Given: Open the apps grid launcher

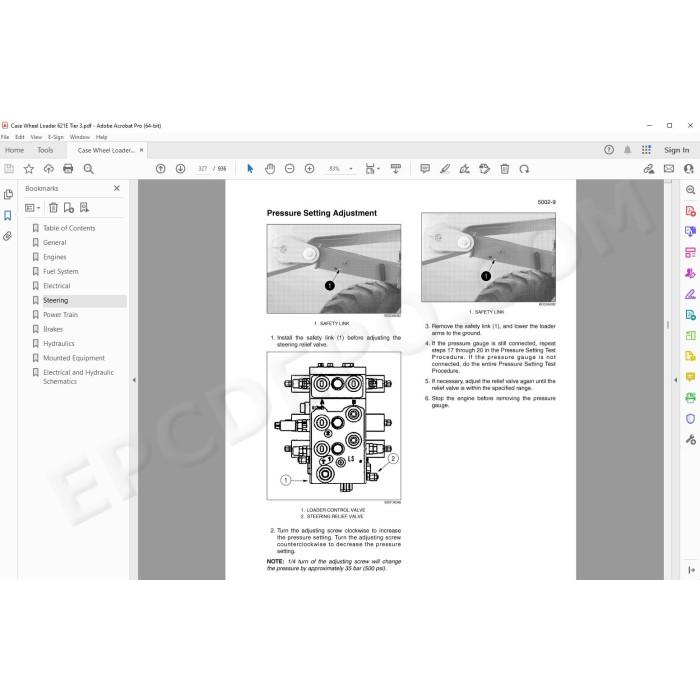Looking at the screenshot, I should 646,150.
